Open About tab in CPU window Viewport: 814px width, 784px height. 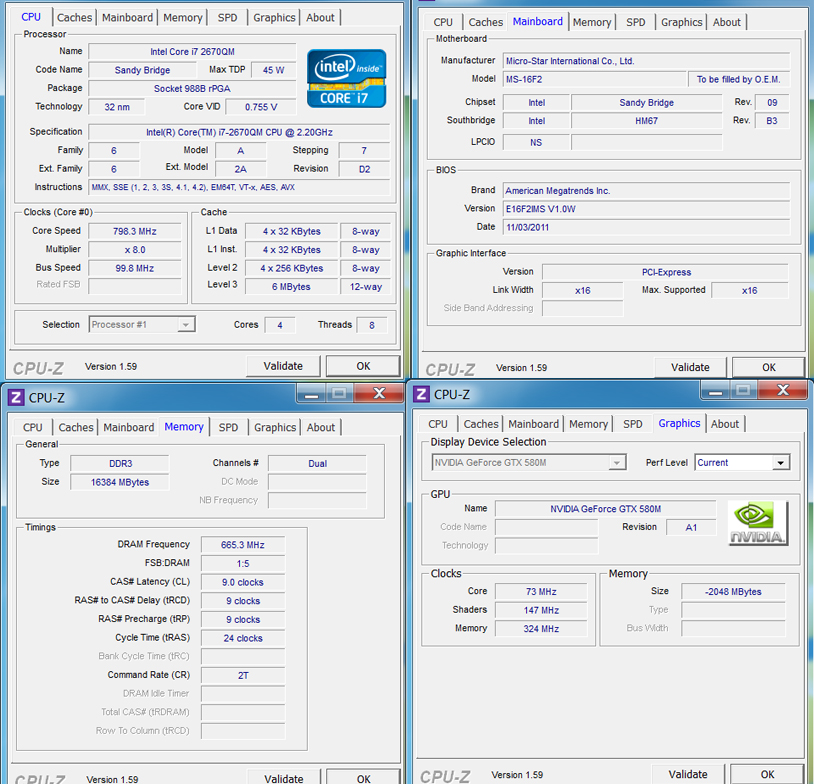320,18
